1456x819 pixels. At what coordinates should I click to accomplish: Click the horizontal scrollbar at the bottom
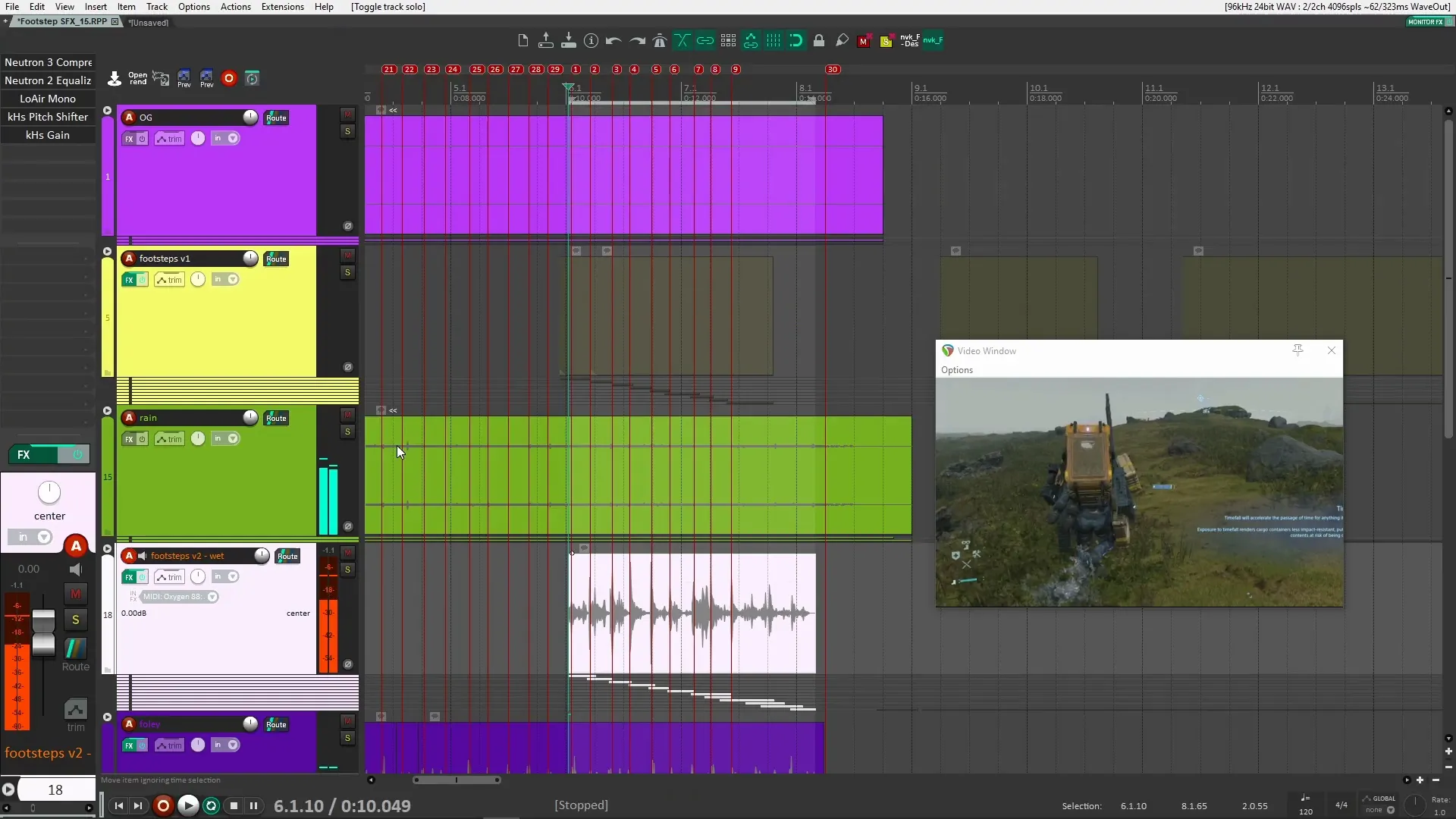[455, 780]
